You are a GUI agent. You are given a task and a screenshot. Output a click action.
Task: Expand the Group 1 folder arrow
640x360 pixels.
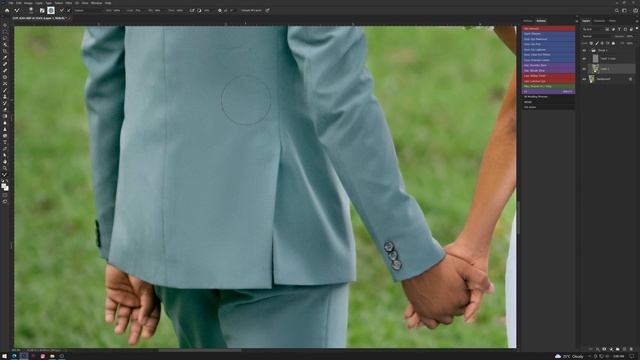[x=589, y=50]
